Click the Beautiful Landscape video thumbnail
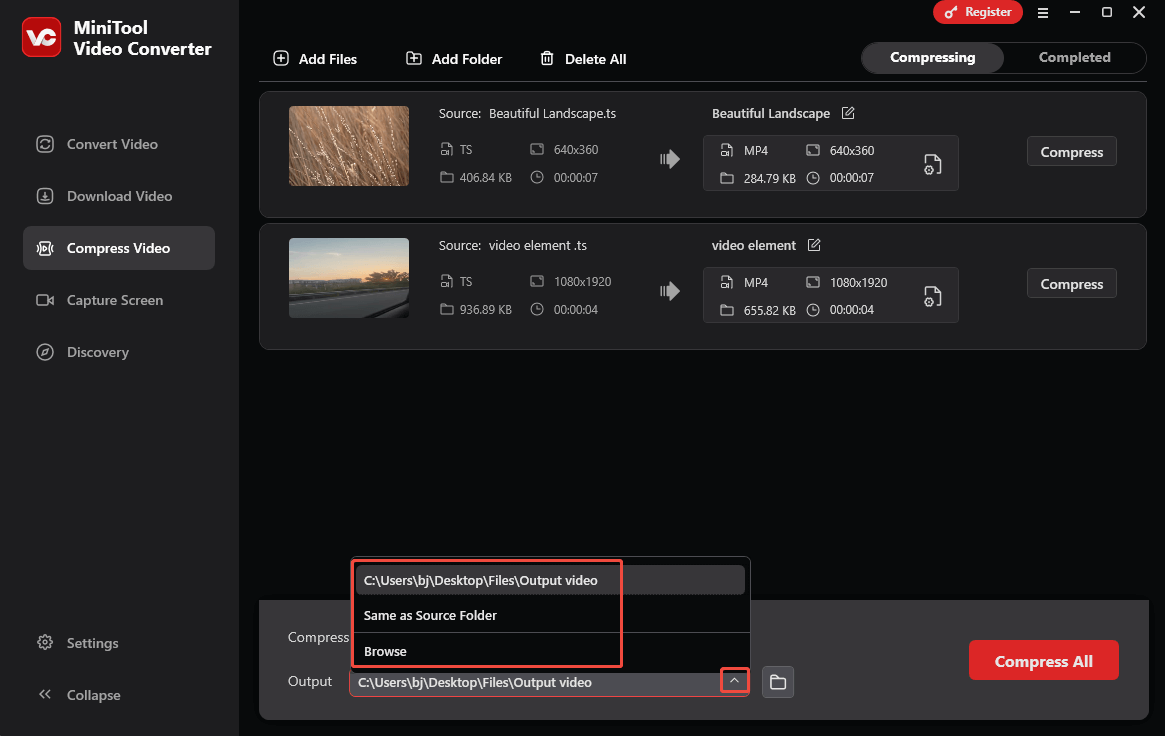 click(348, 146)
